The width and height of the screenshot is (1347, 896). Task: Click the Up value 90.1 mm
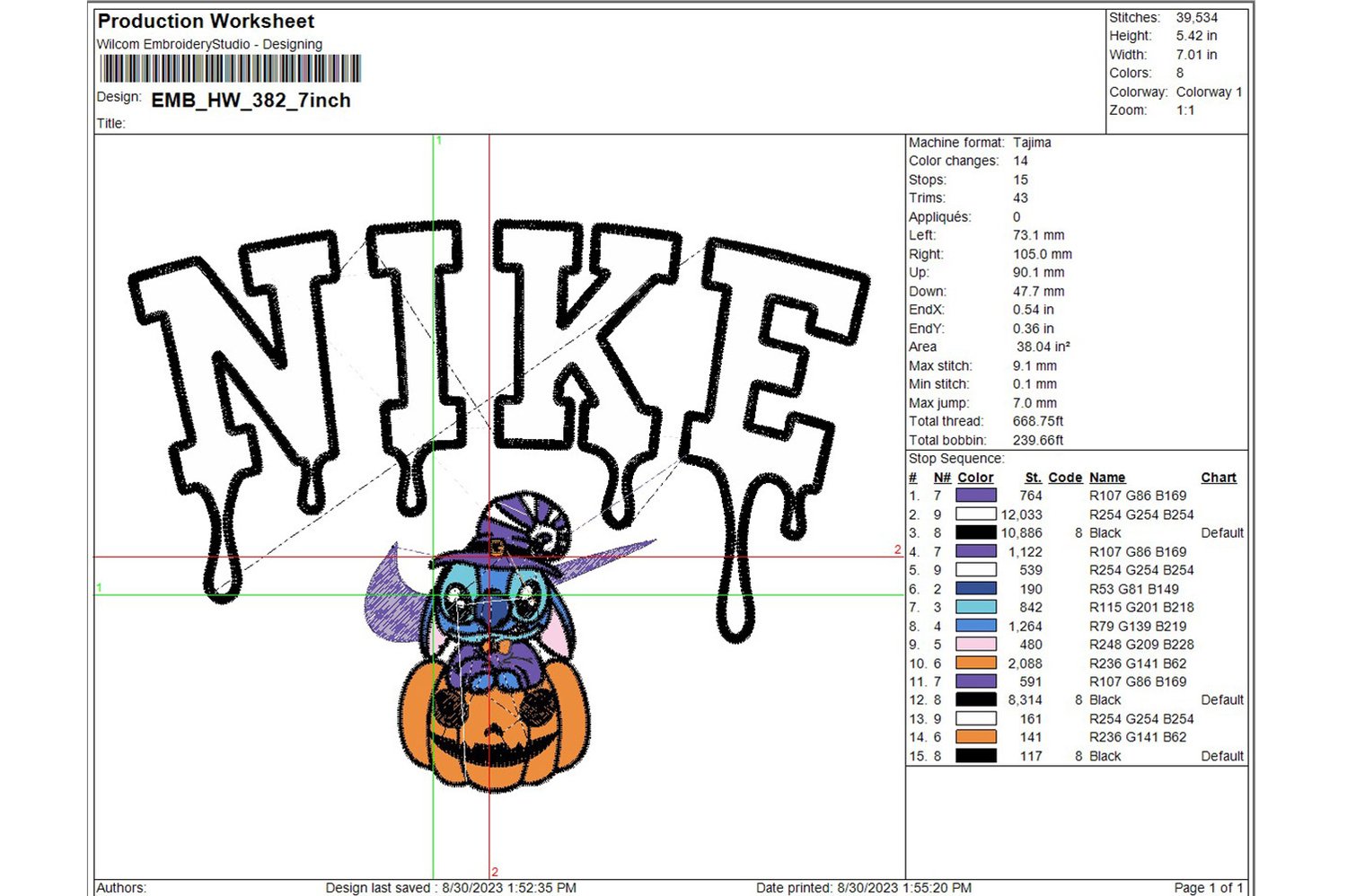point(1039,272)
